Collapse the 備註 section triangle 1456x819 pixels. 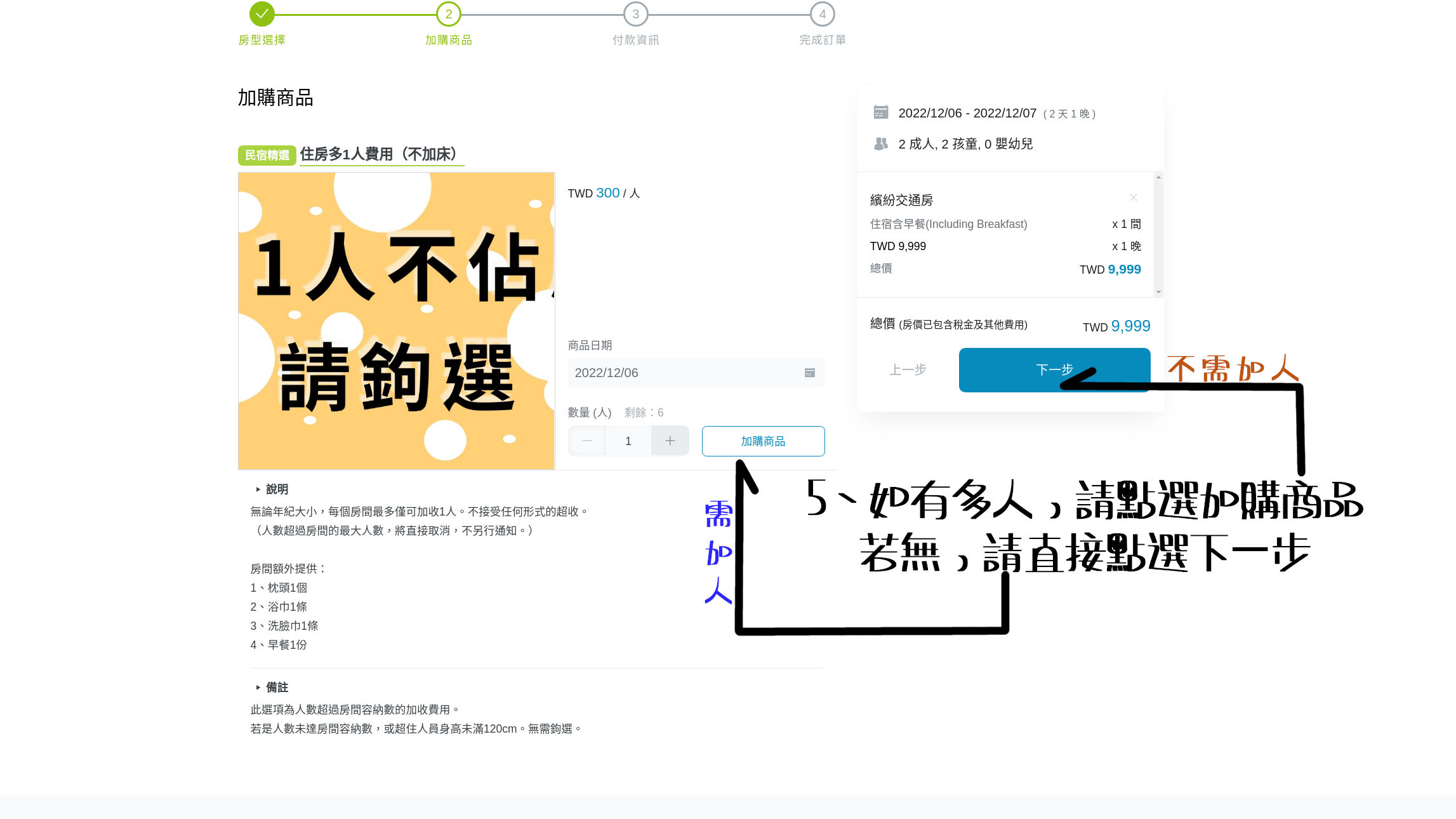pyautogui.click(x=258, y=688)
